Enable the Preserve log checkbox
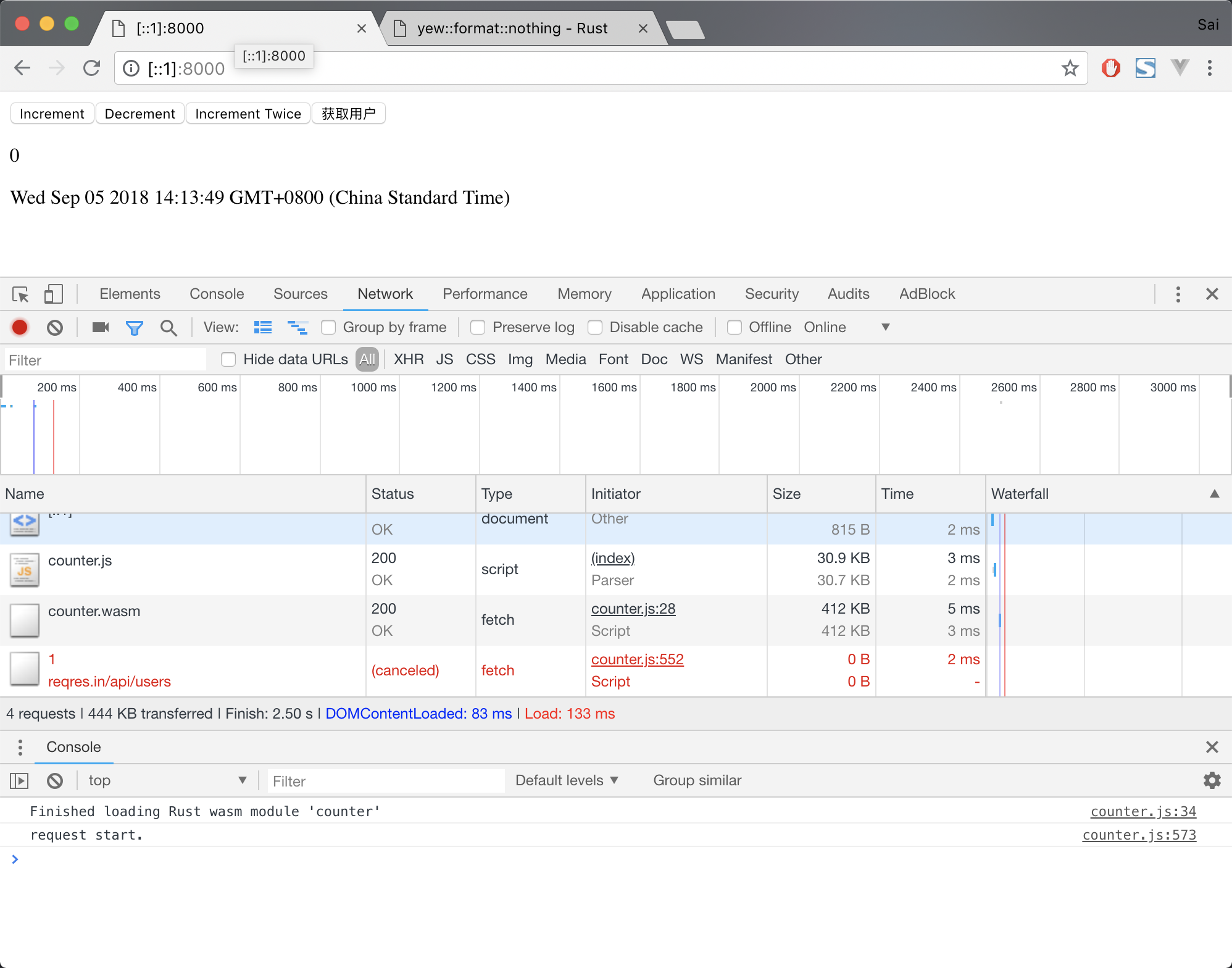 tap(478, 327)
